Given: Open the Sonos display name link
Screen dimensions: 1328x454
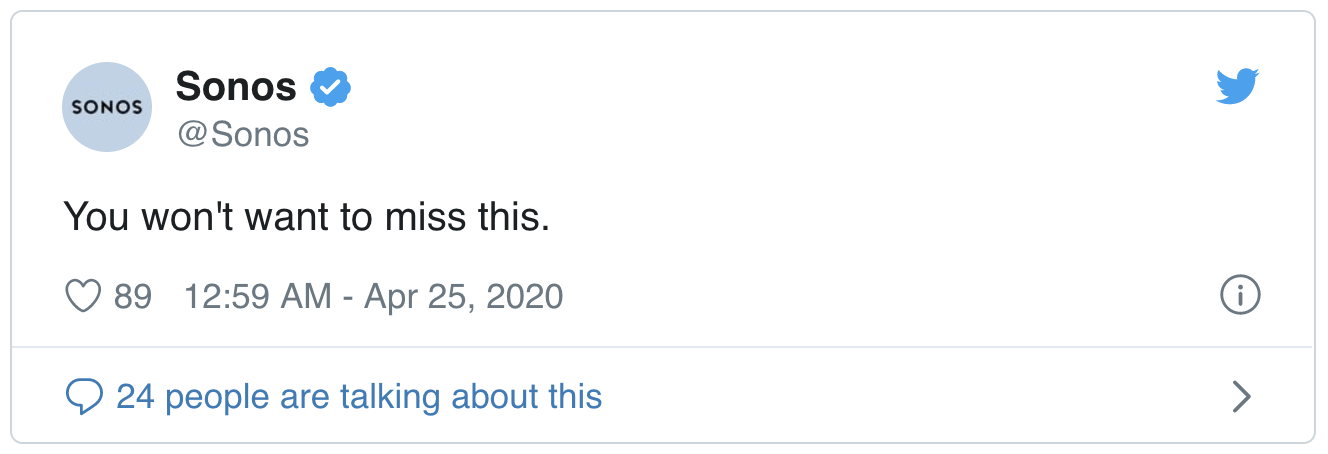Looking at the screenshot, I should (x=236, y=88).
